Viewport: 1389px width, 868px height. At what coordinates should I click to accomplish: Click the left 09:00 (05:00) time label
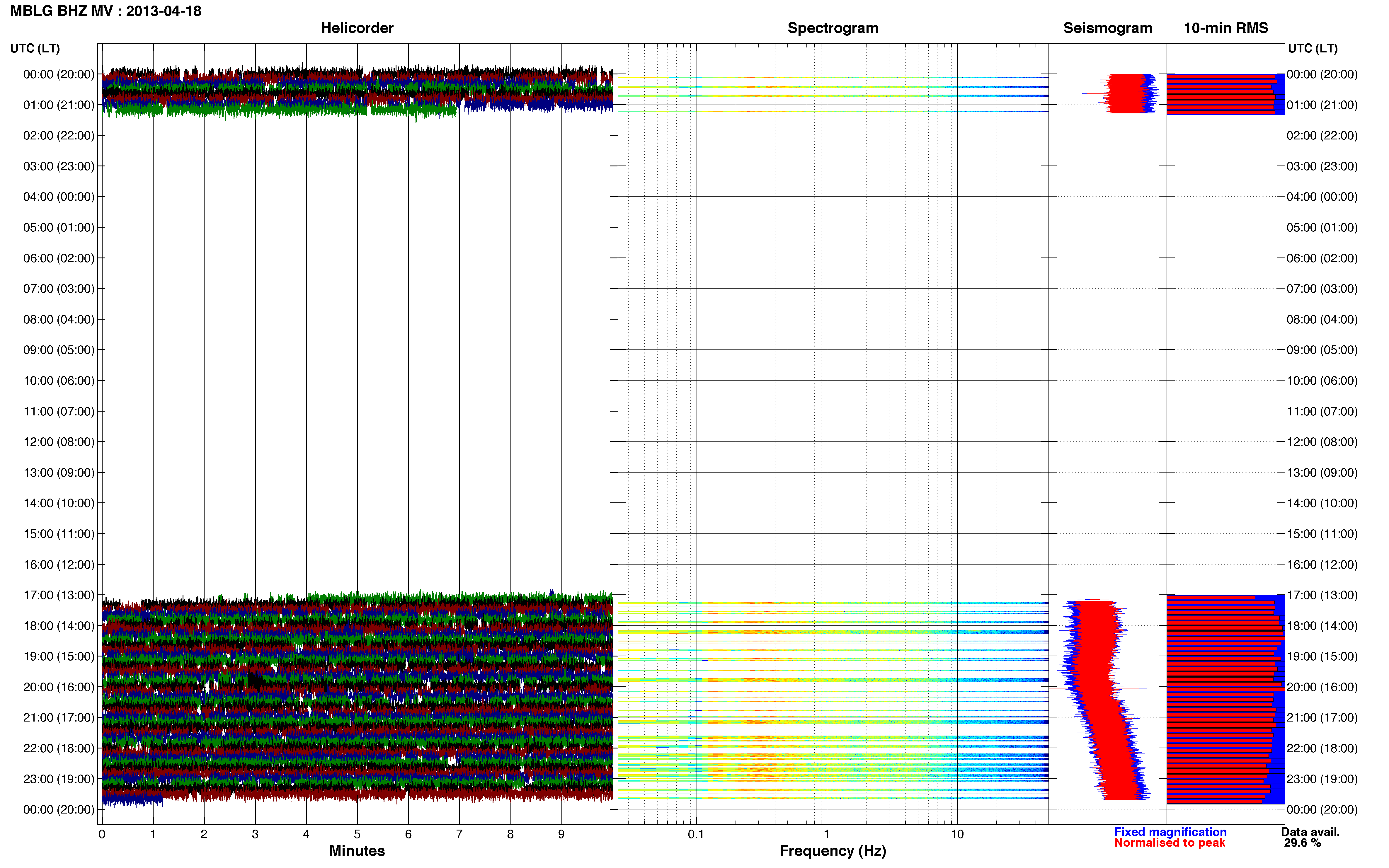point(59,349)
